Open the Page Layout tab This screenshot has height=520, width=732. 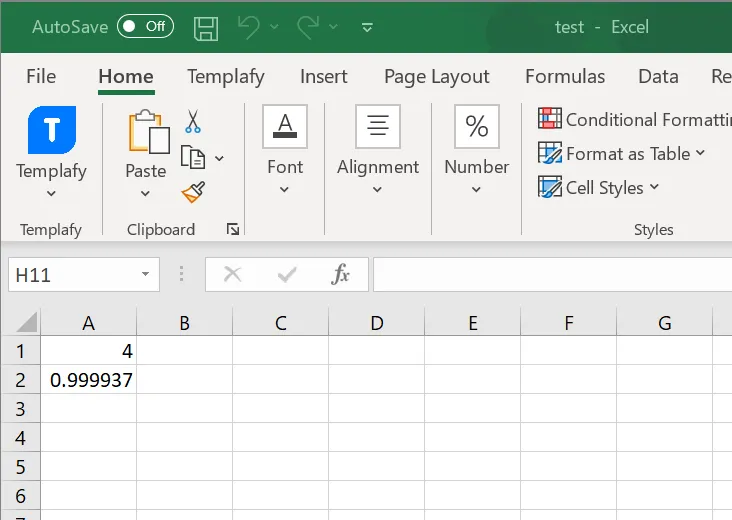tap(437, 76)
